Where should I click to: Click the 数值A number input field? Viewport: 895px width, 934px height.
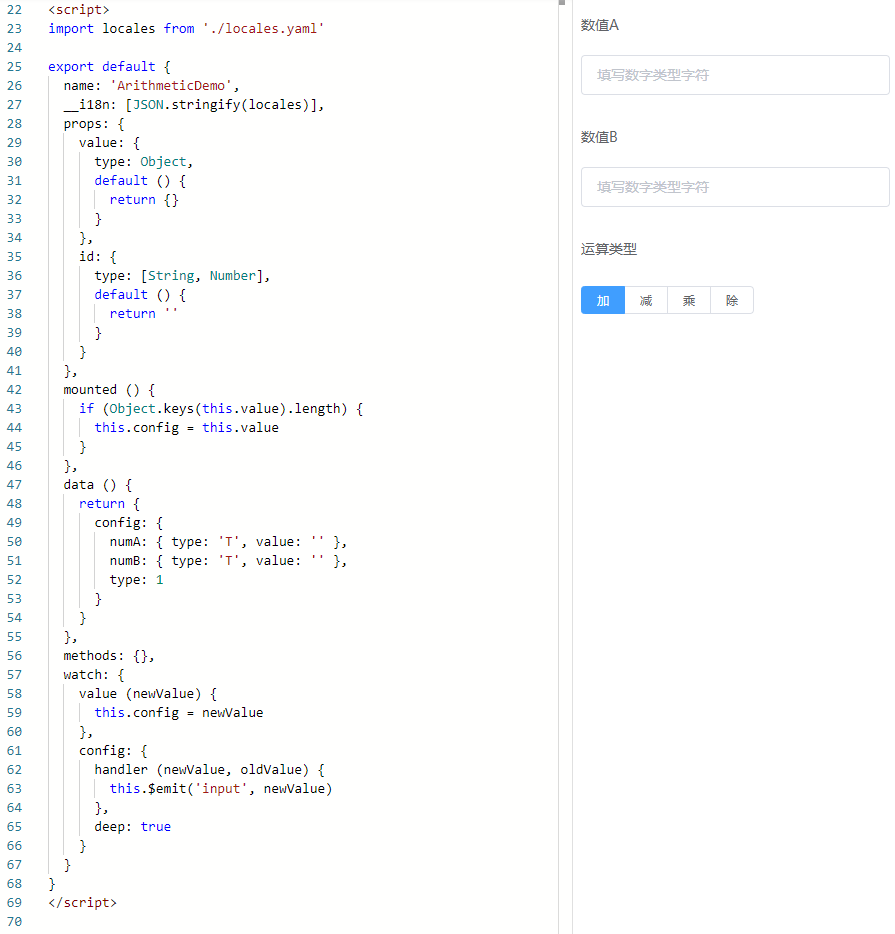coord(734,75)
